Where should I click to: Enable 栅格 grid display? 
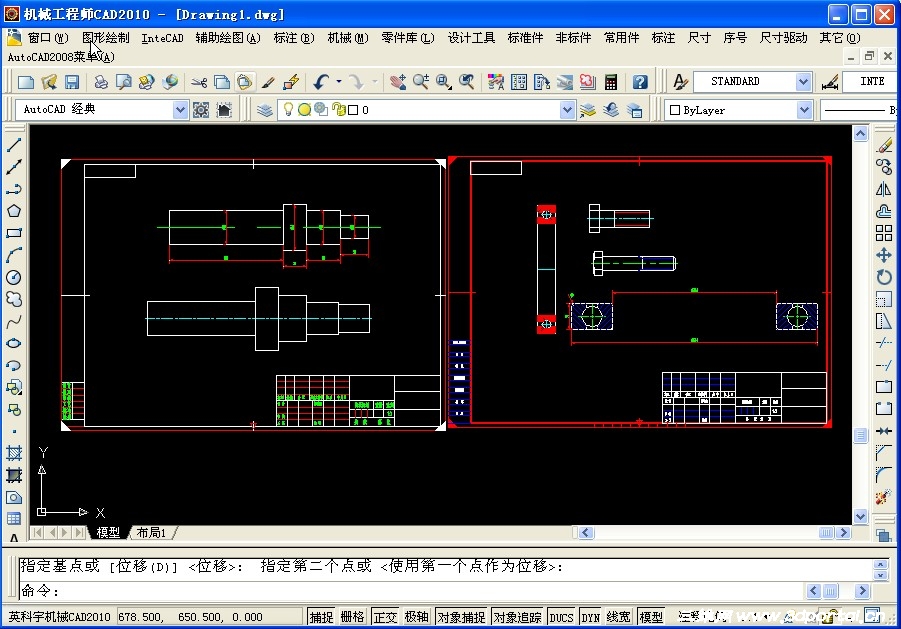pyautogui.click(x=351, y=617)
